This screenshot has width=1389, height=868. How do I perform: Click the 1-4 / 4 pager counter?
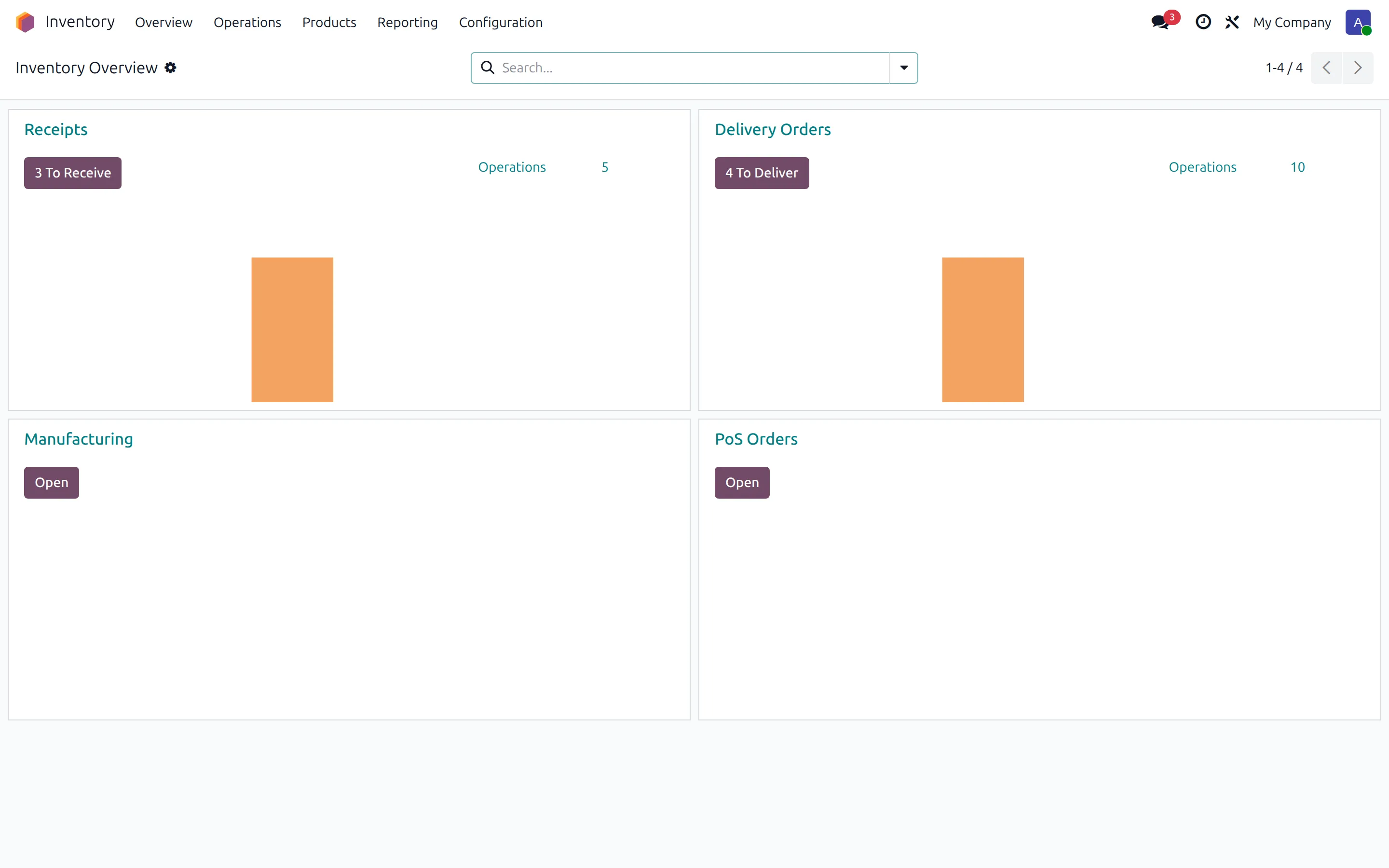1284,68
